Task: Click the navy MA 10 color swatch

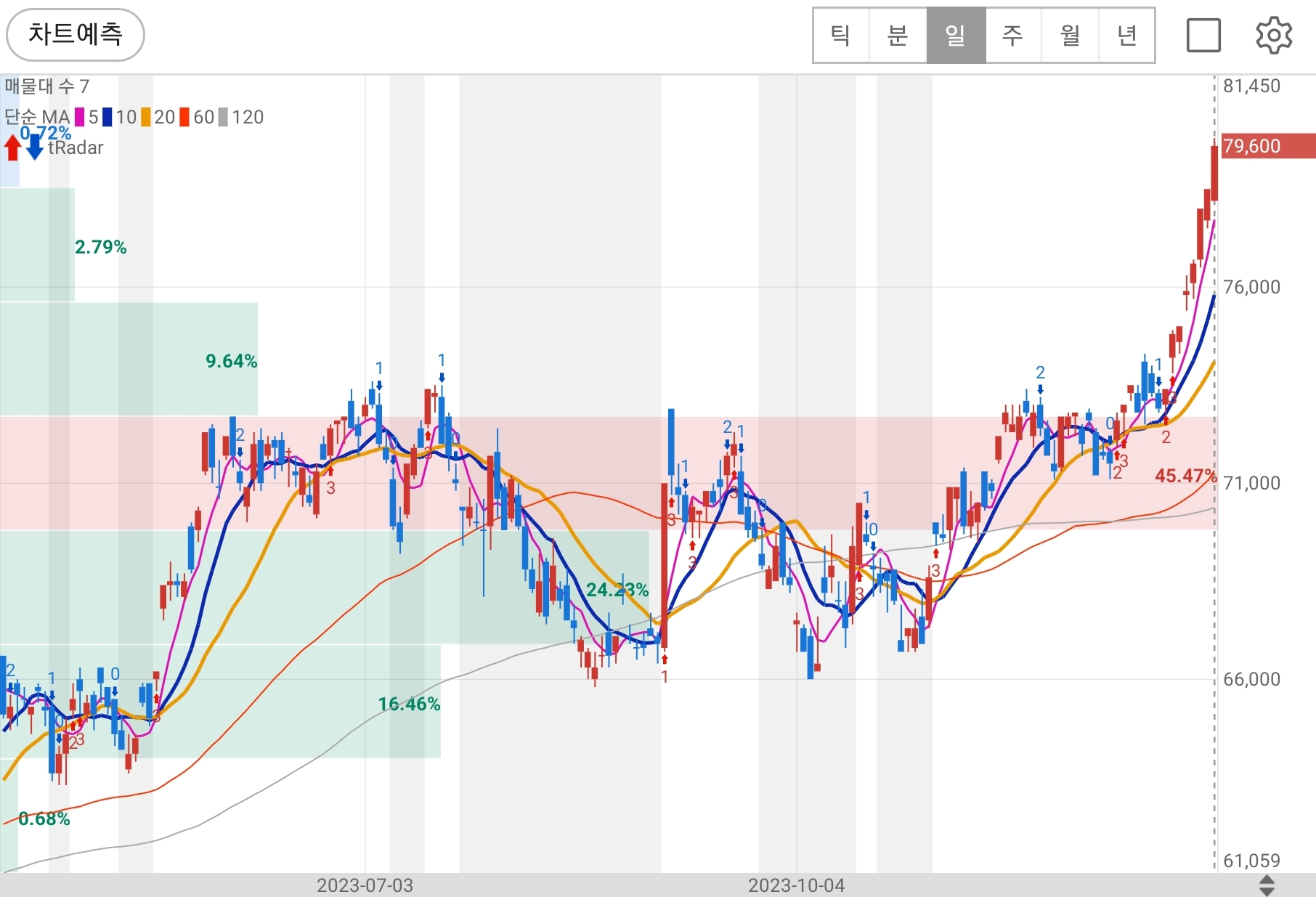Action: [107, 117]
